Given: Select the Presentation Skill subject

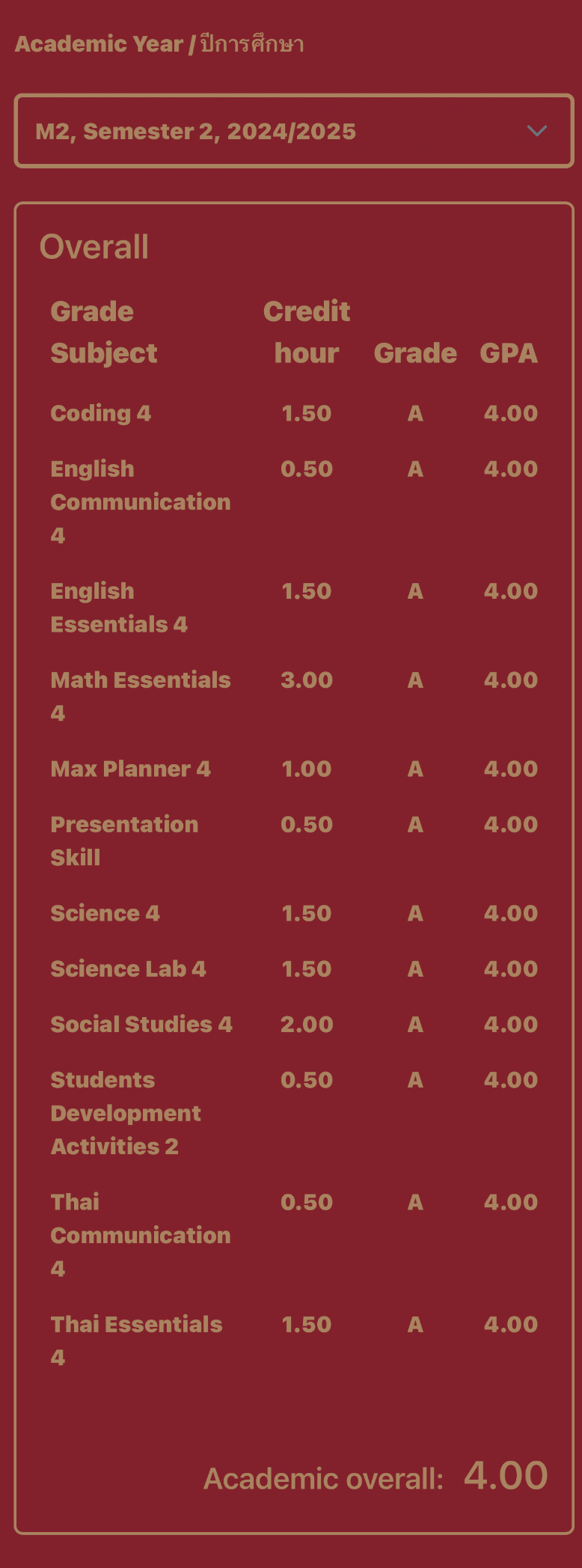Looking at the screenshot, I should (x=124, y=841).
